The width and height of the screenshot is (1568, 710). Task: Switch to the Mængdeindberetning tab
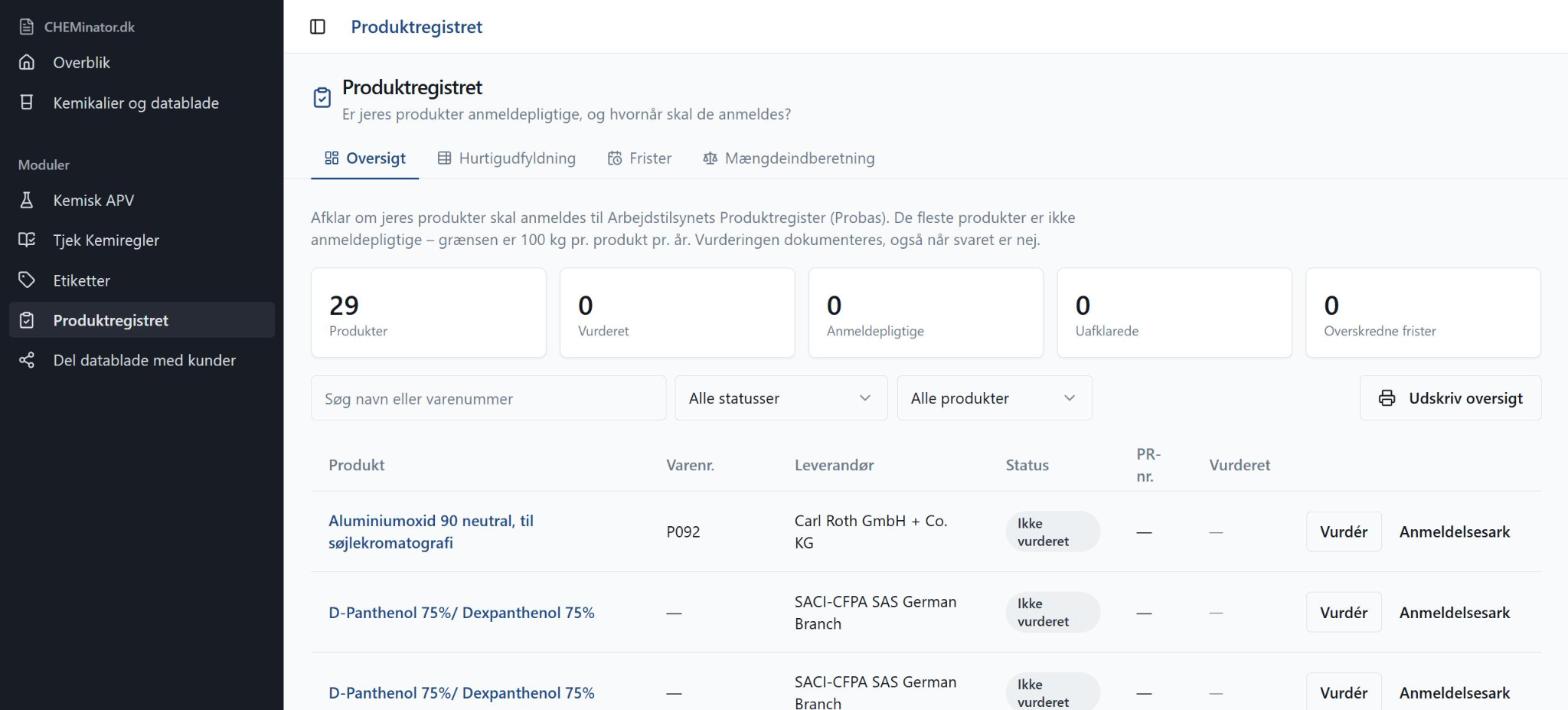pyautogui.click(x=789, y=158)
